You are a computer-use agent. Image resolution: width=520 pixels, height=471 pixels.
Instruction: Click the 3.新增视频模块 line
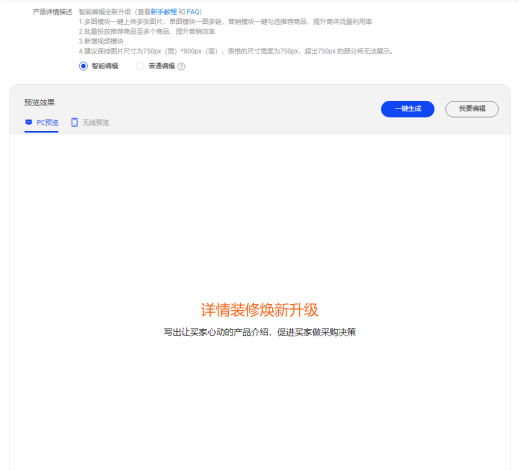(x=101, y=41)
